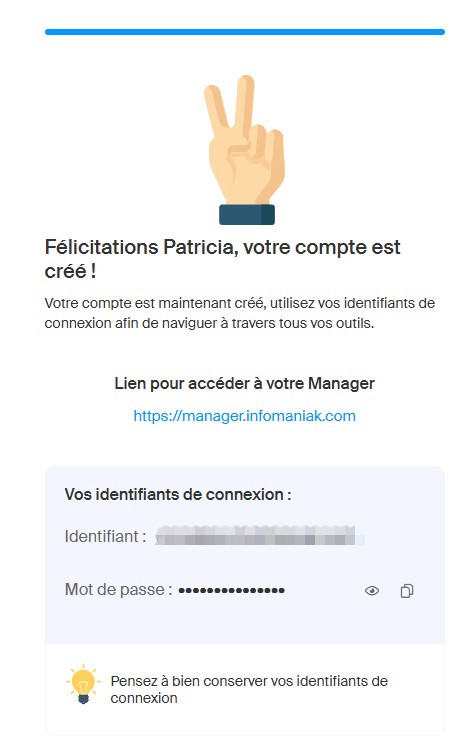
Task: Show the password with the eye icon
Action: pyautogui.click(x=372, y=590)
